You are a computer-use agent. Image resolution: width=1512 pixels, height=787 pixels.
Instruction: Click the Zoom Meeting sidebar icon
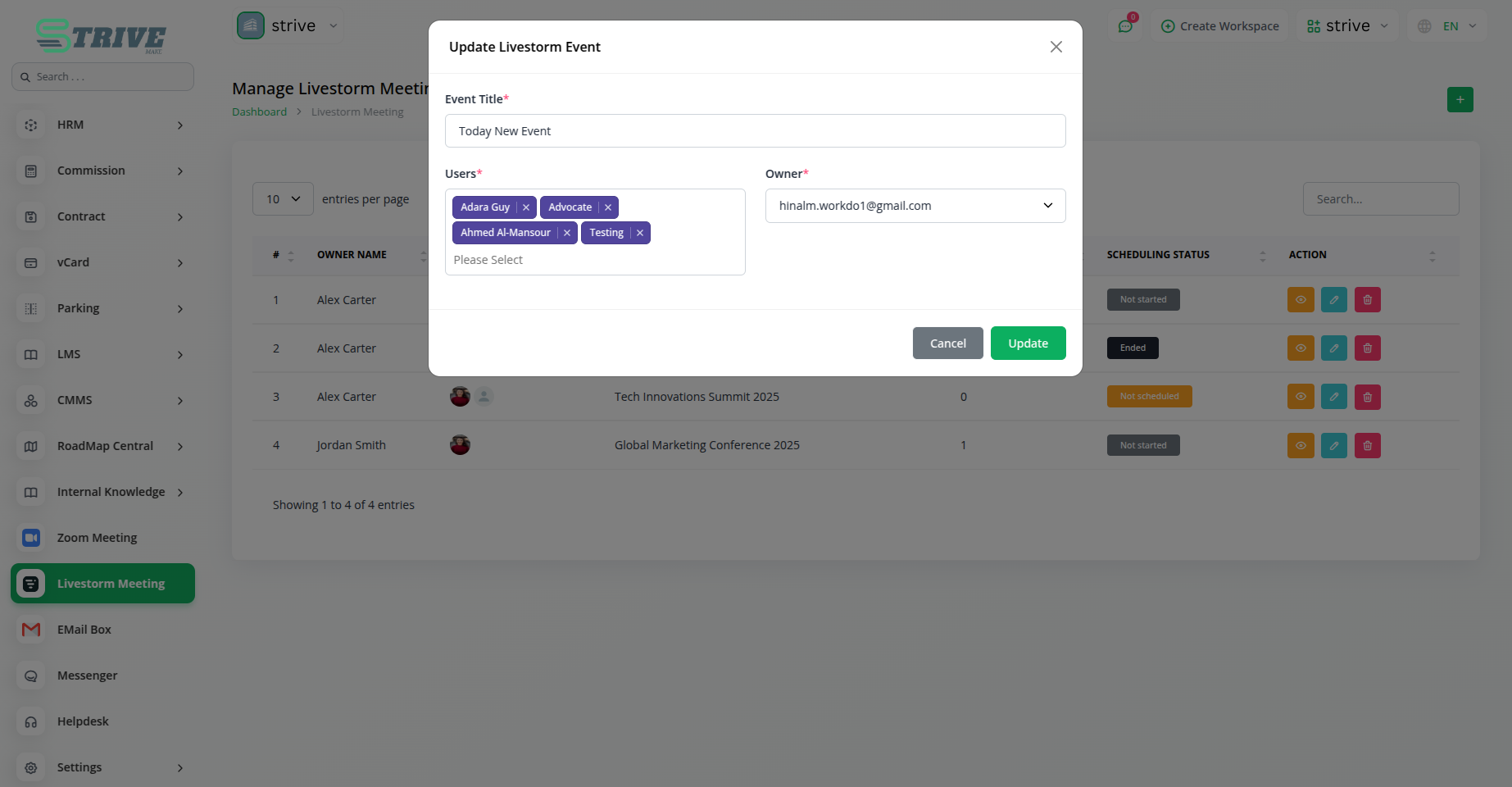pos(31,538)
